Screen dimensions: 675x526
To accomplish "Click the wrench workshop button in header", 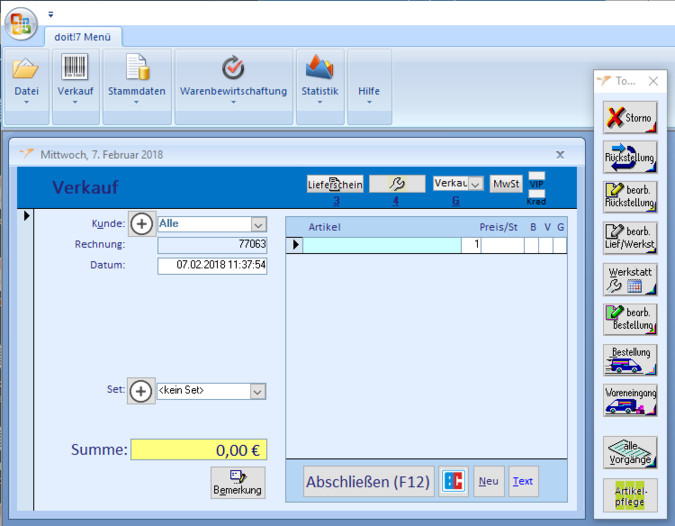I will click(x=397, y=184).
